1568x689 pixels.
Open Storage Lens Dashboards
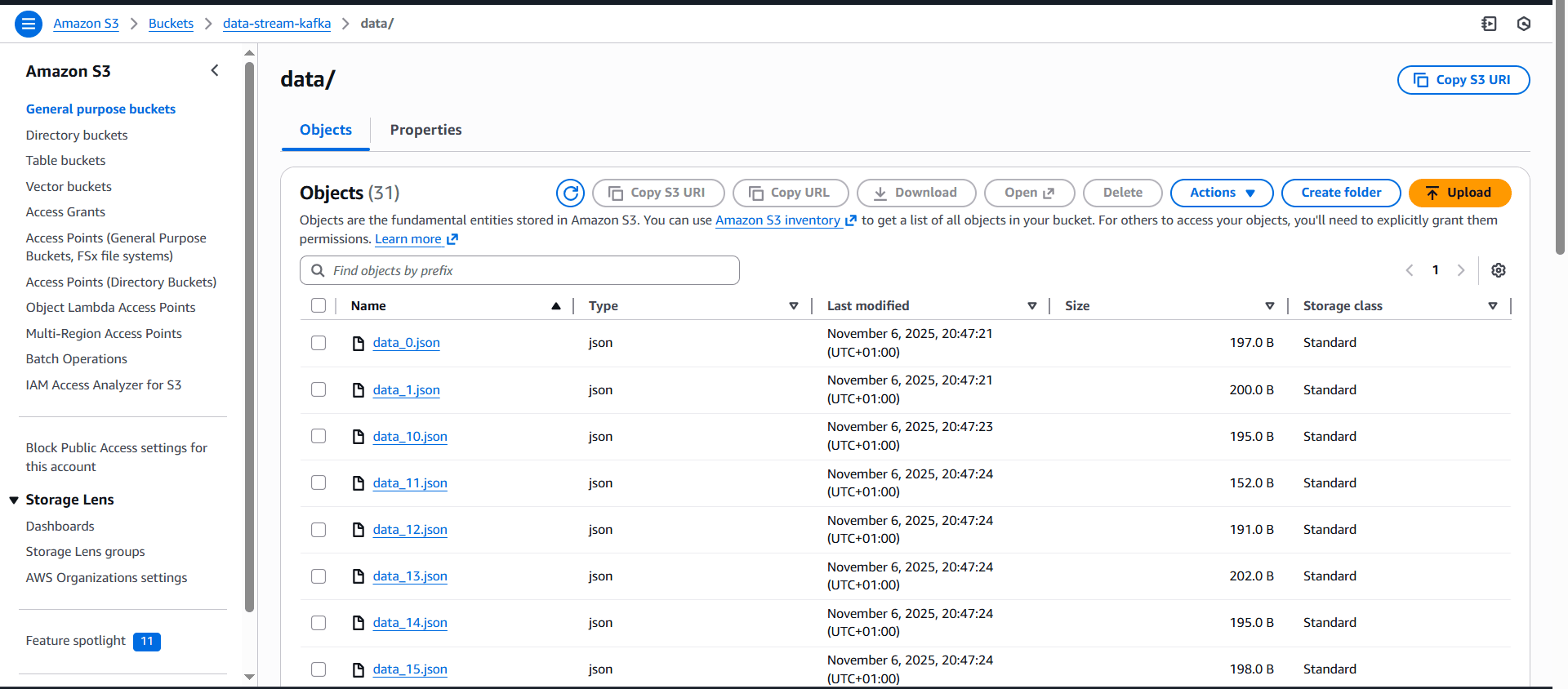[60, 527]
